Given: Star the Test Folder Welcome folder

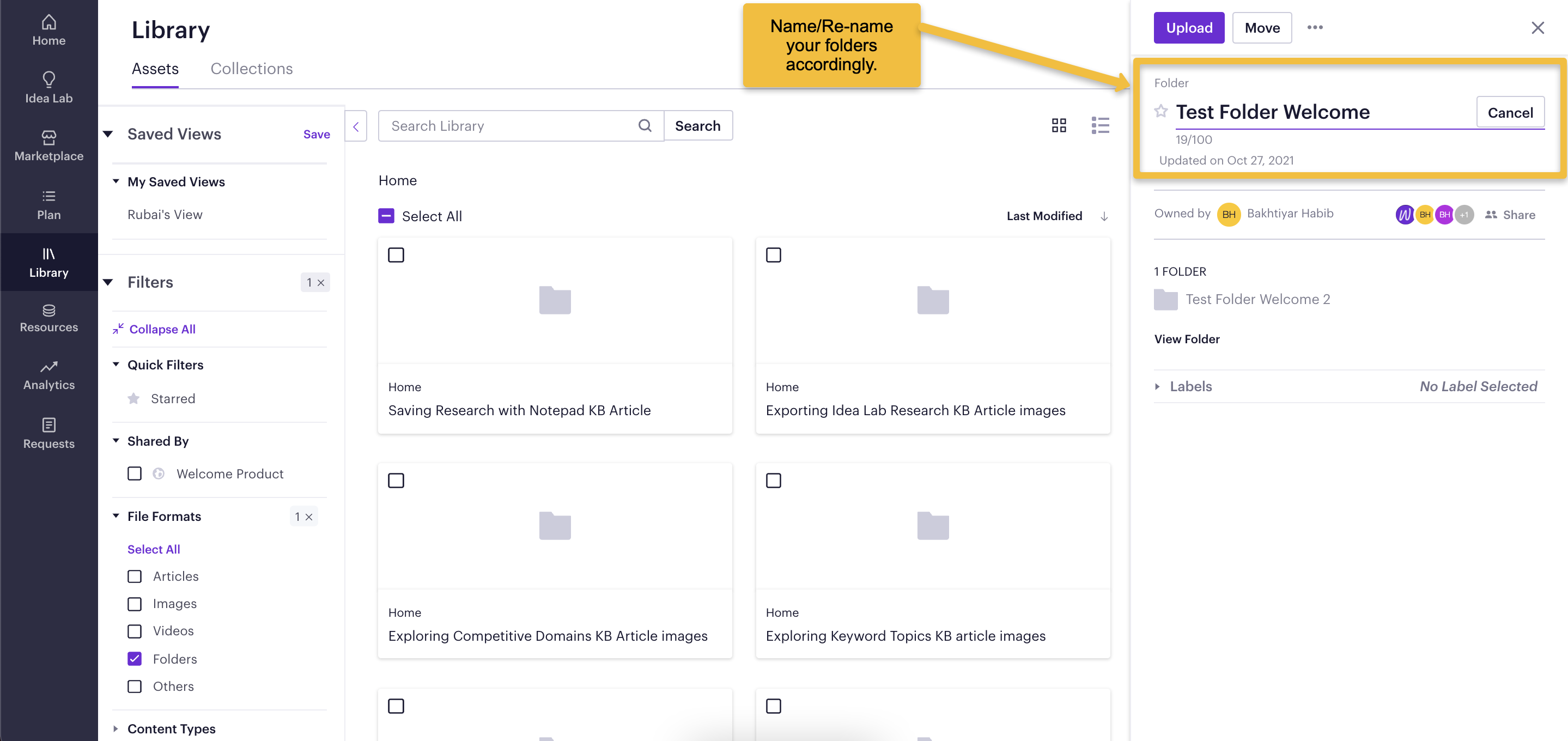Looking at the screenshot, I should [x=1161, y=111].
